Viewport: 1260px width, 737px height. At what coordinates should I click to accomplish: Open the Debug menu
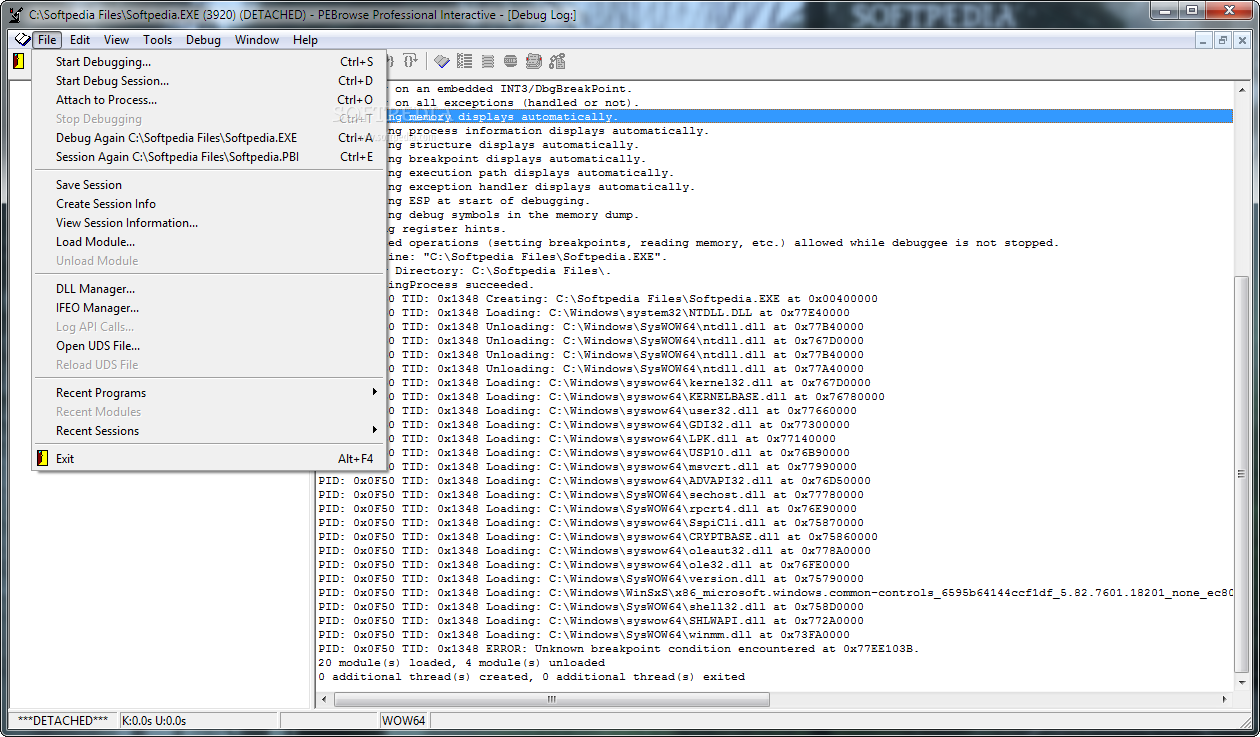tap(203, 40)
